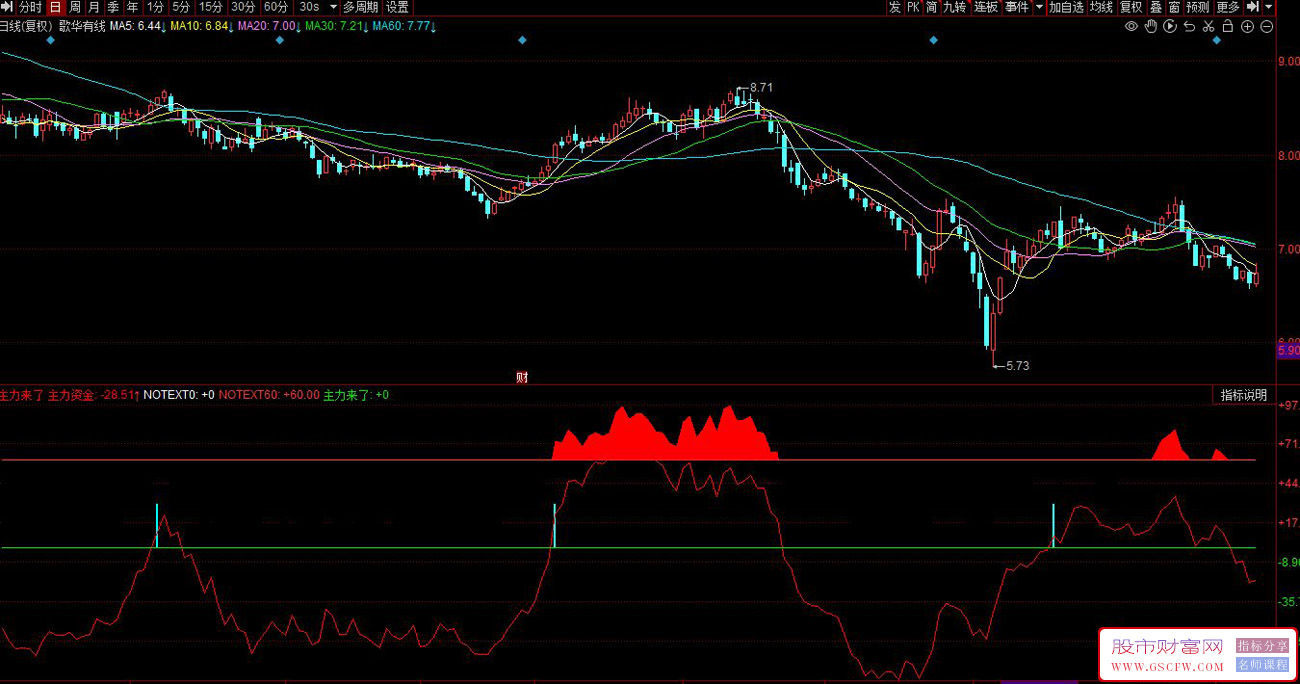The image size is (1300, 684).
Task: Click the 8.71 high price label
Action: click(x=761, y=88)
